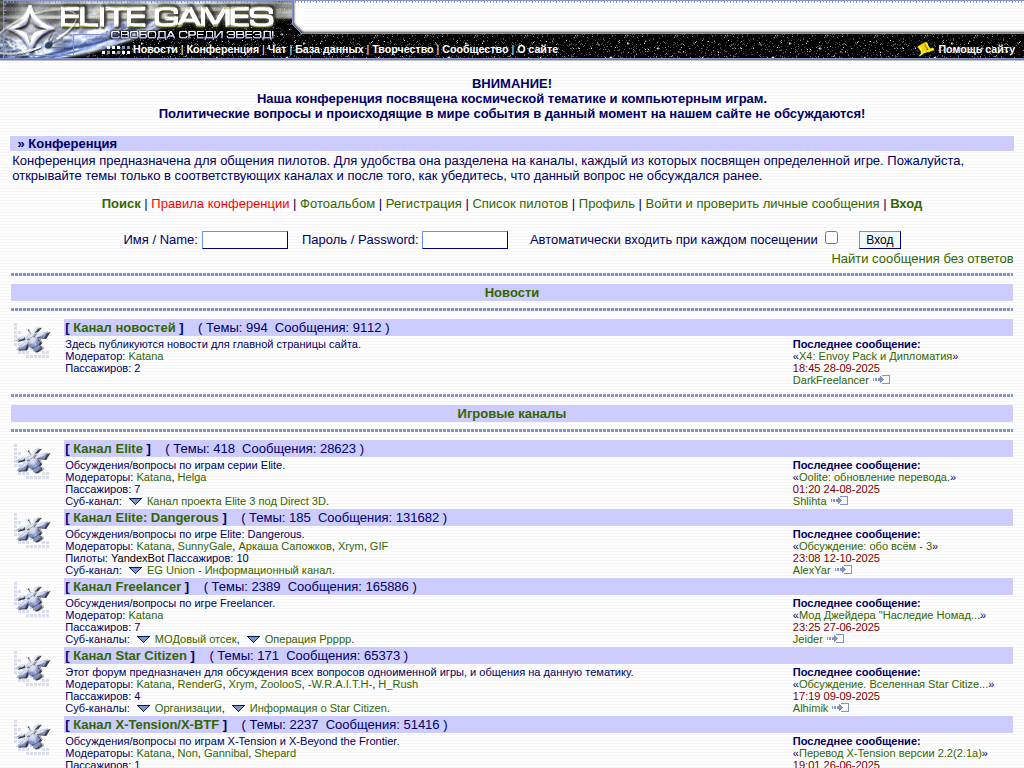Expand sub-channel arrow for Elite 3 Direct 3D
1024x768 pixels.
click(x=136, y=501)
